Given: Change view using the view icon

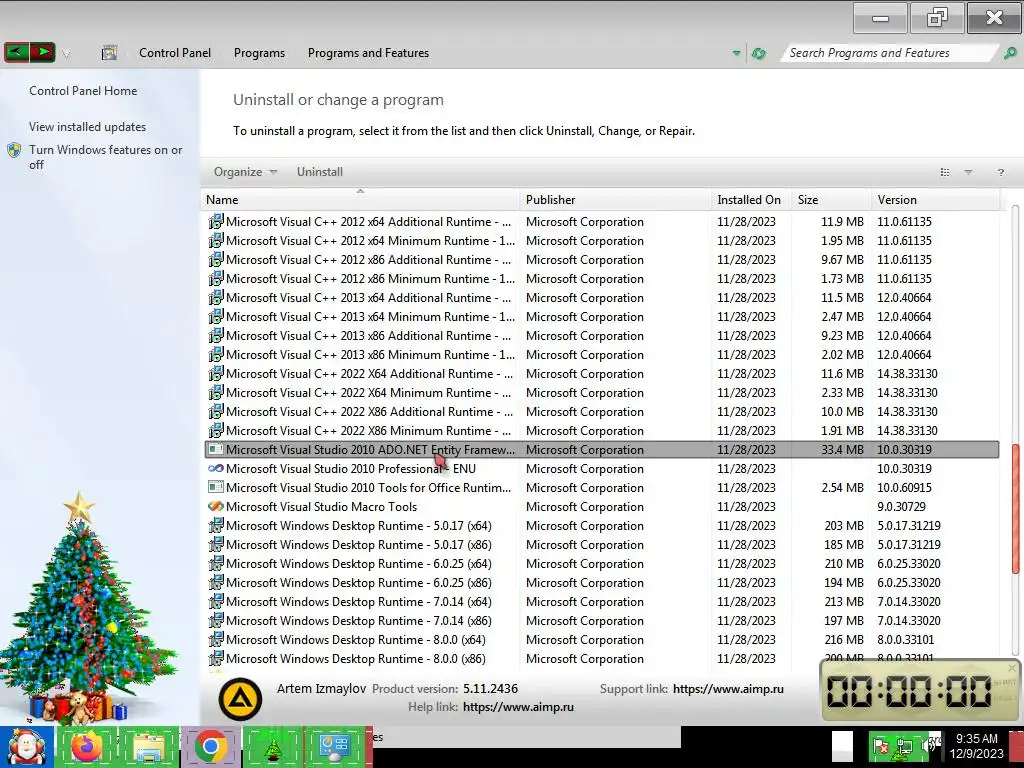Looking at the screenshot, I should 944,172.
